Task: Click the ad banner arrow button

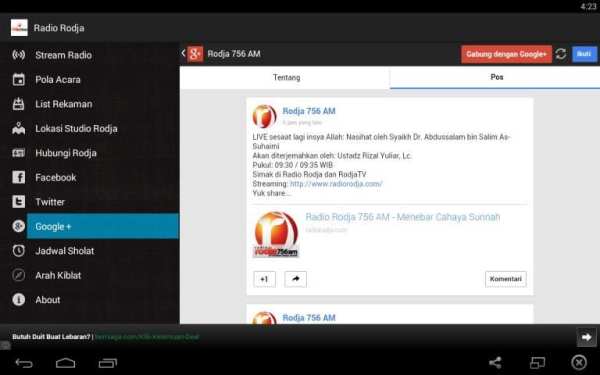Action: click(586, 337)
